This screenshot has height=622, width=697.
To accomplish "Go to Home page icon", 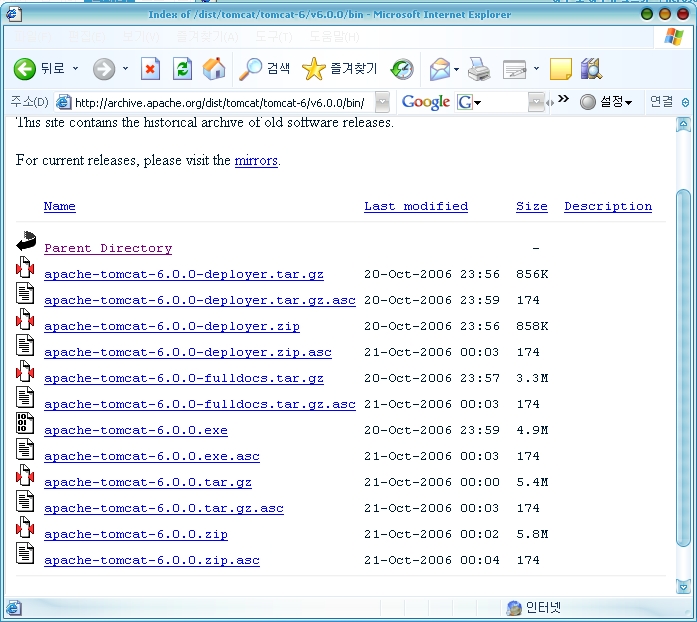I will pos(214,69).
